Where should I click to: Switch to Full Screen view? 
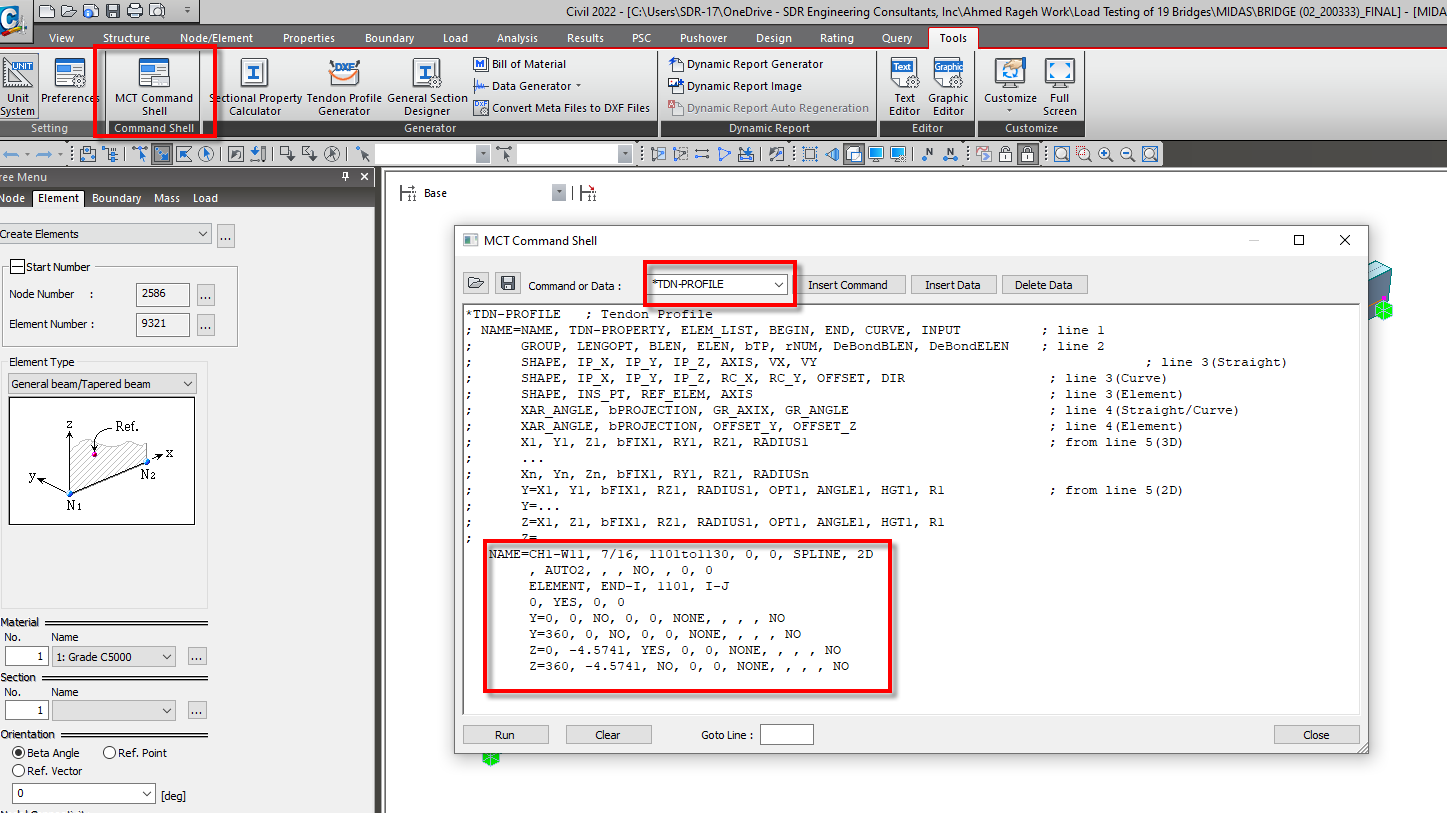[x=1059, y=87]
